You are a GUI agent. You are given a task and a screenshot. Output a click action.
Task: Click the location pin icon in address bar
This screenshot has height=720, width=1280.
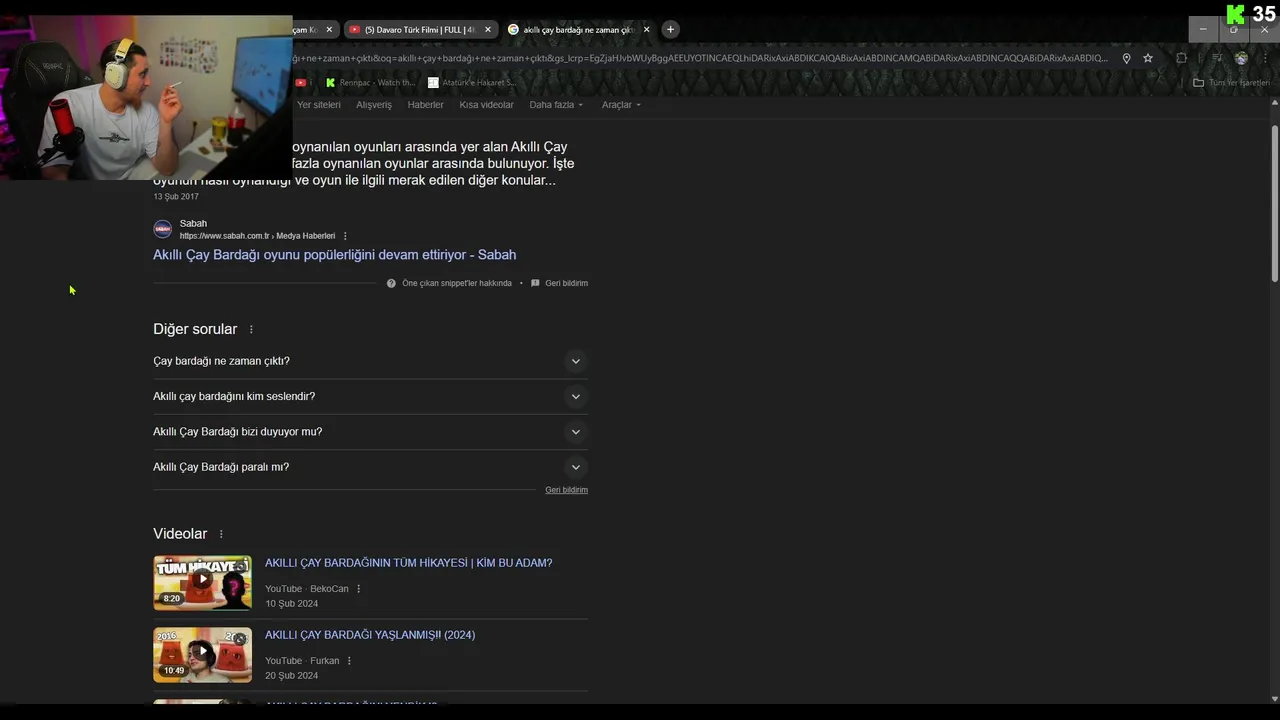point(1126,58)
